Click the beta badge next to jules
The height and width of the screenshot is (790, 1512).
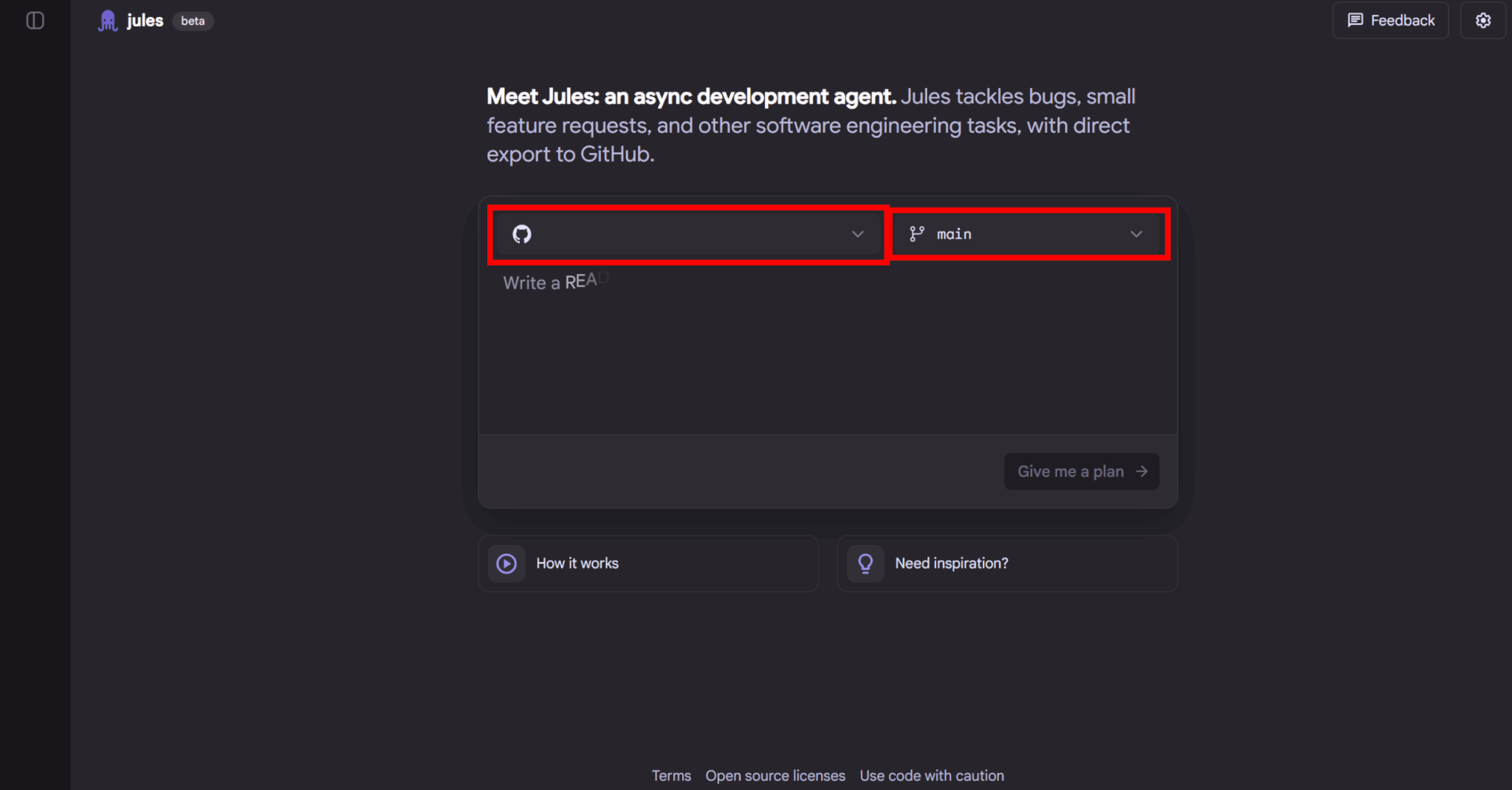[193, 21]
